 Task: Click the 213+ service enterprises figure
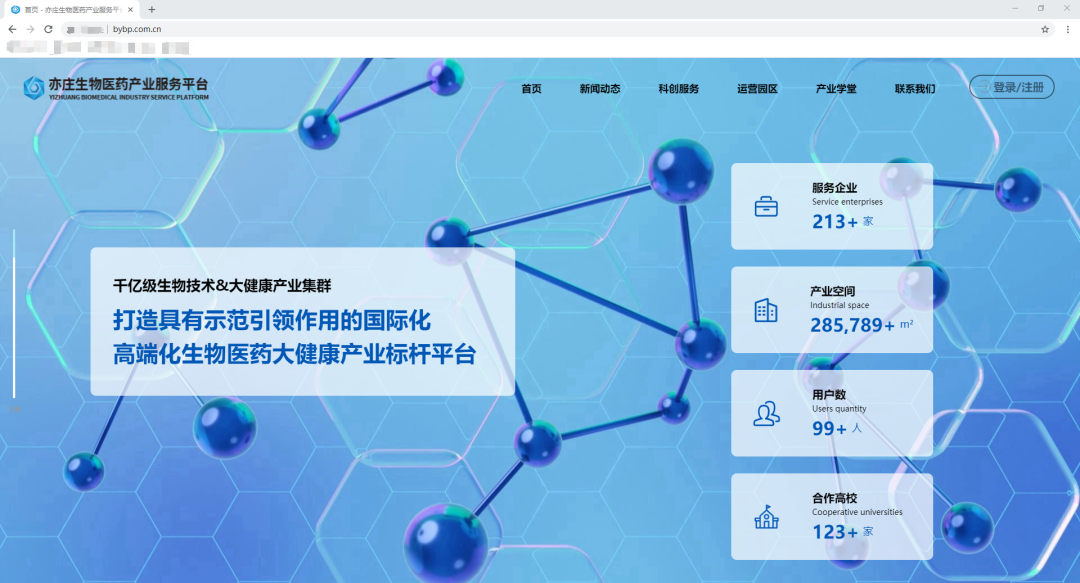click(x=835, y=222)
